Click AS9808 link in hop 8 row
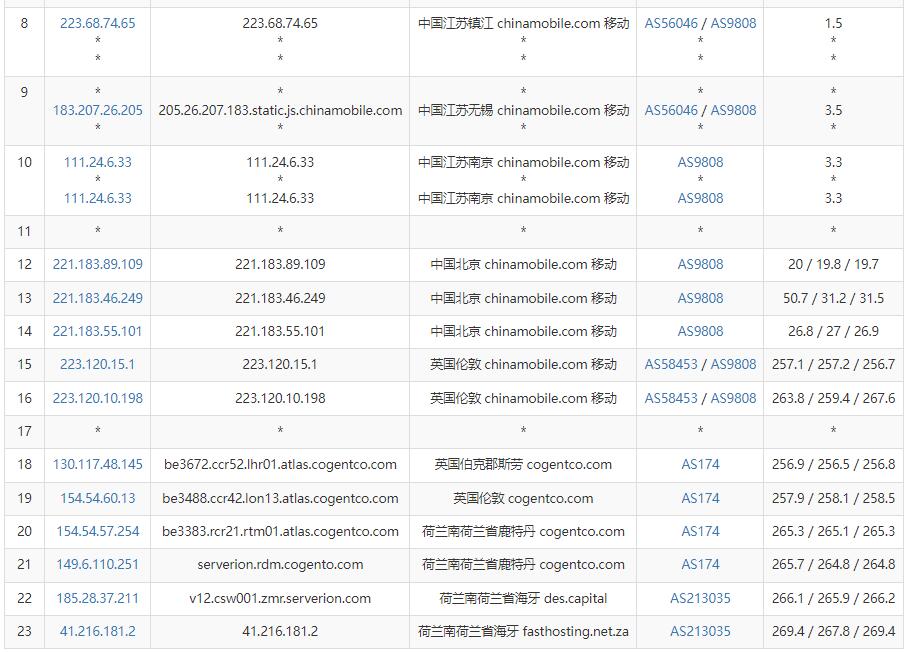 point(733,23)
